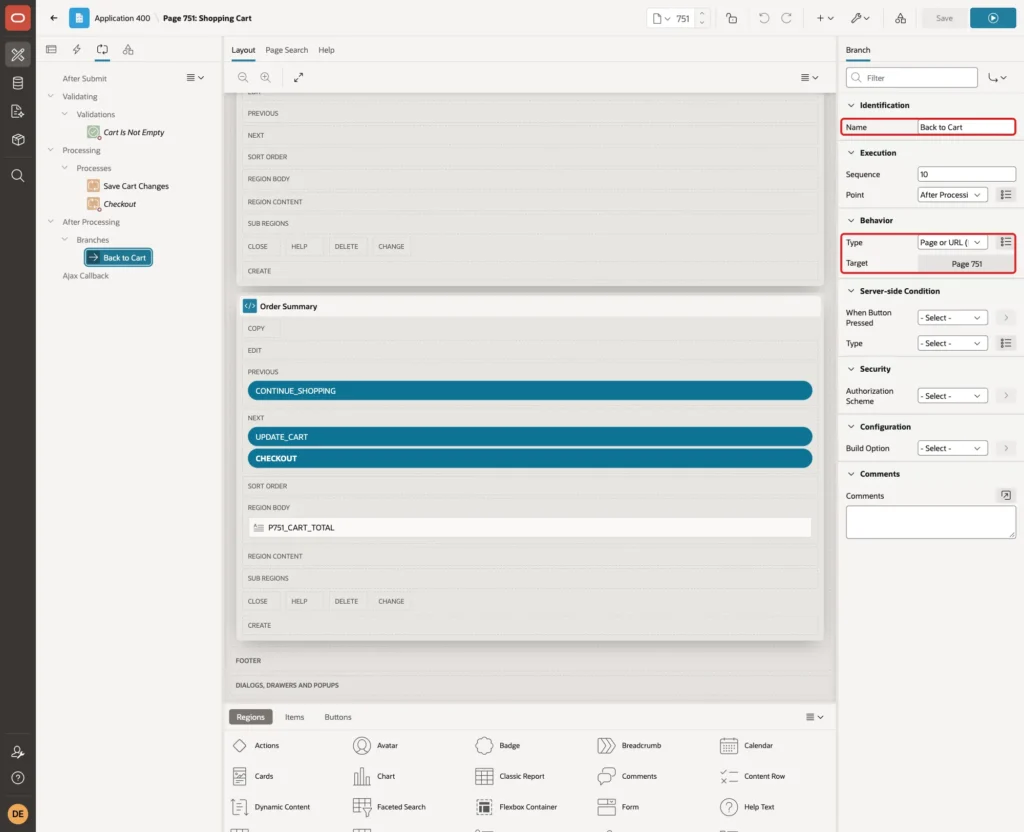Image resolution: width=1024 pixels, height=832 pixels.
Task: Select the Page Search tab
Action: click(286, 50)
